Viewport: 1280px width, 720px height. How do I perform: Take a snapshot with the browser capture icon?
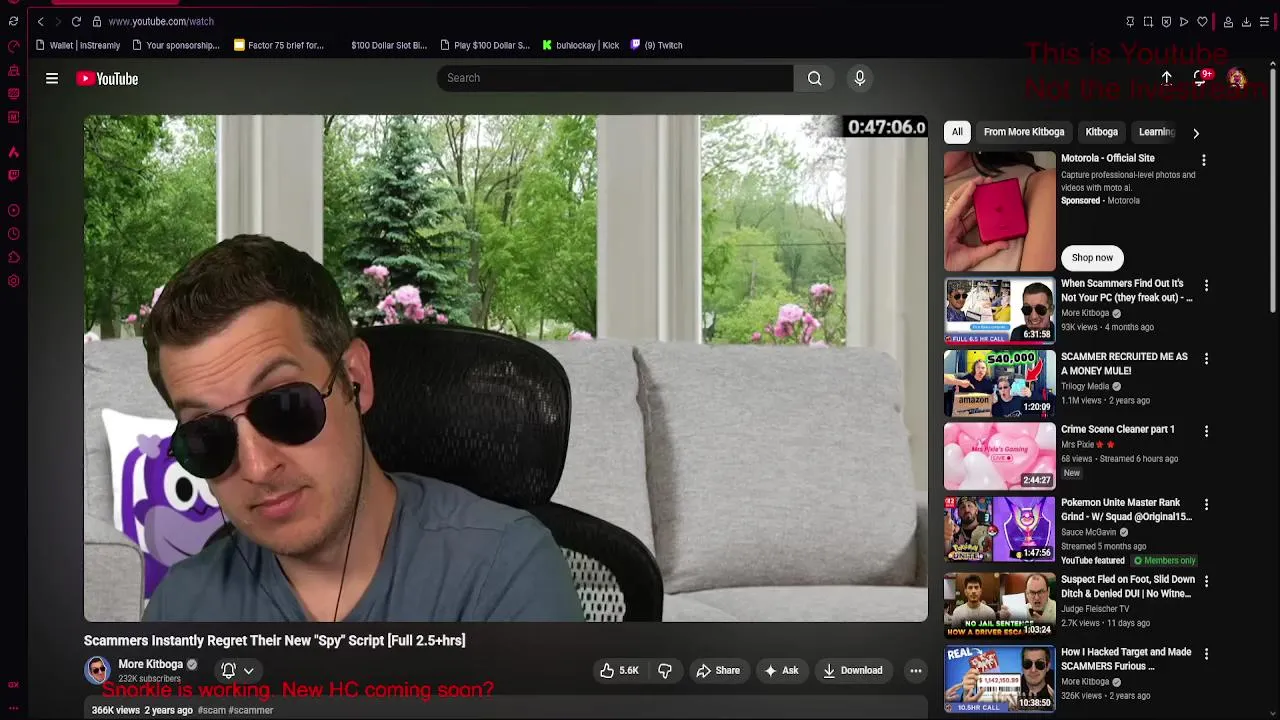tap(1148, 21)
